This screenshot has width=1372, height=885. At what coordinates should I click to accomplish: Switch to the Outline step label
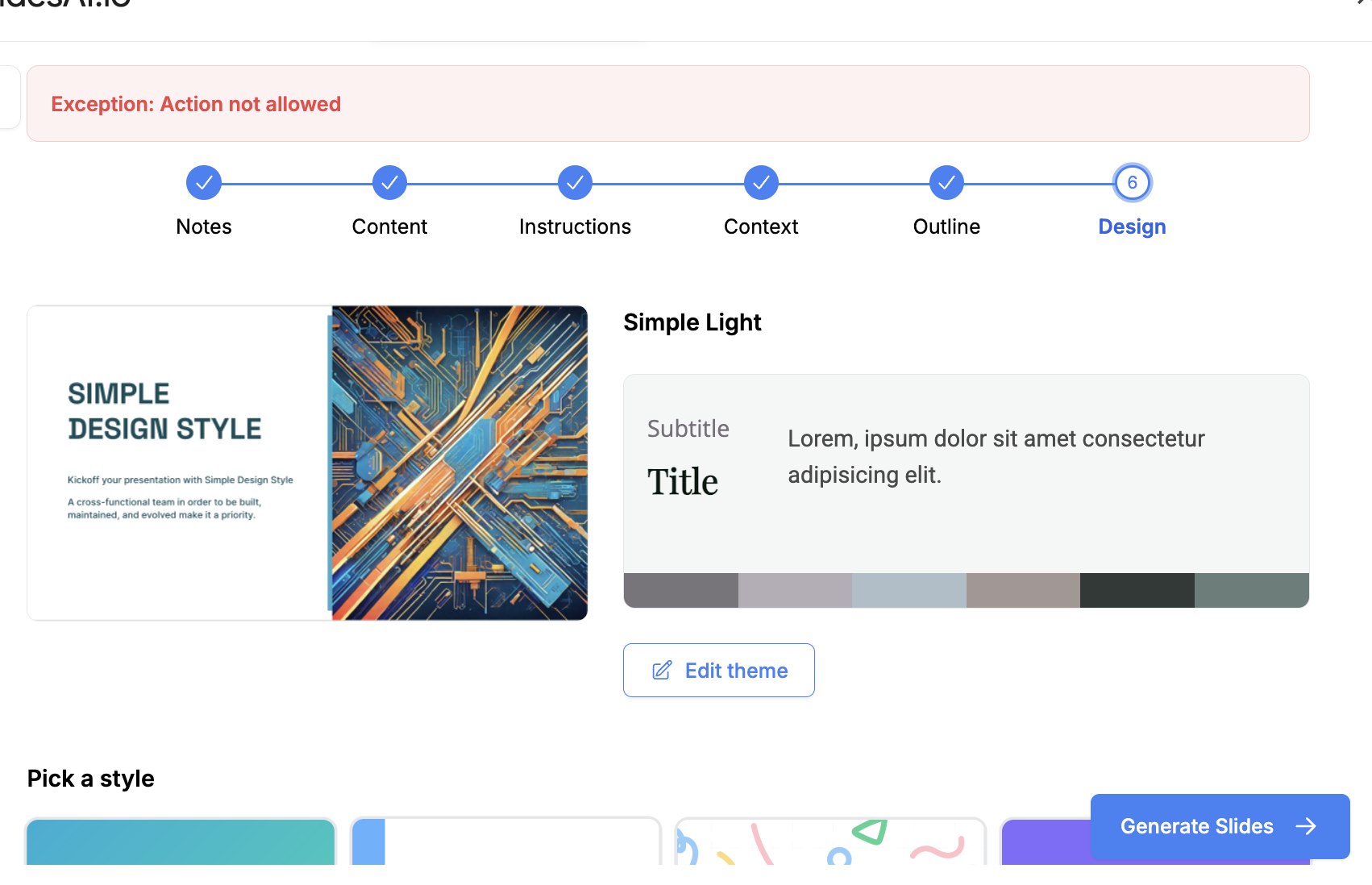946,226
